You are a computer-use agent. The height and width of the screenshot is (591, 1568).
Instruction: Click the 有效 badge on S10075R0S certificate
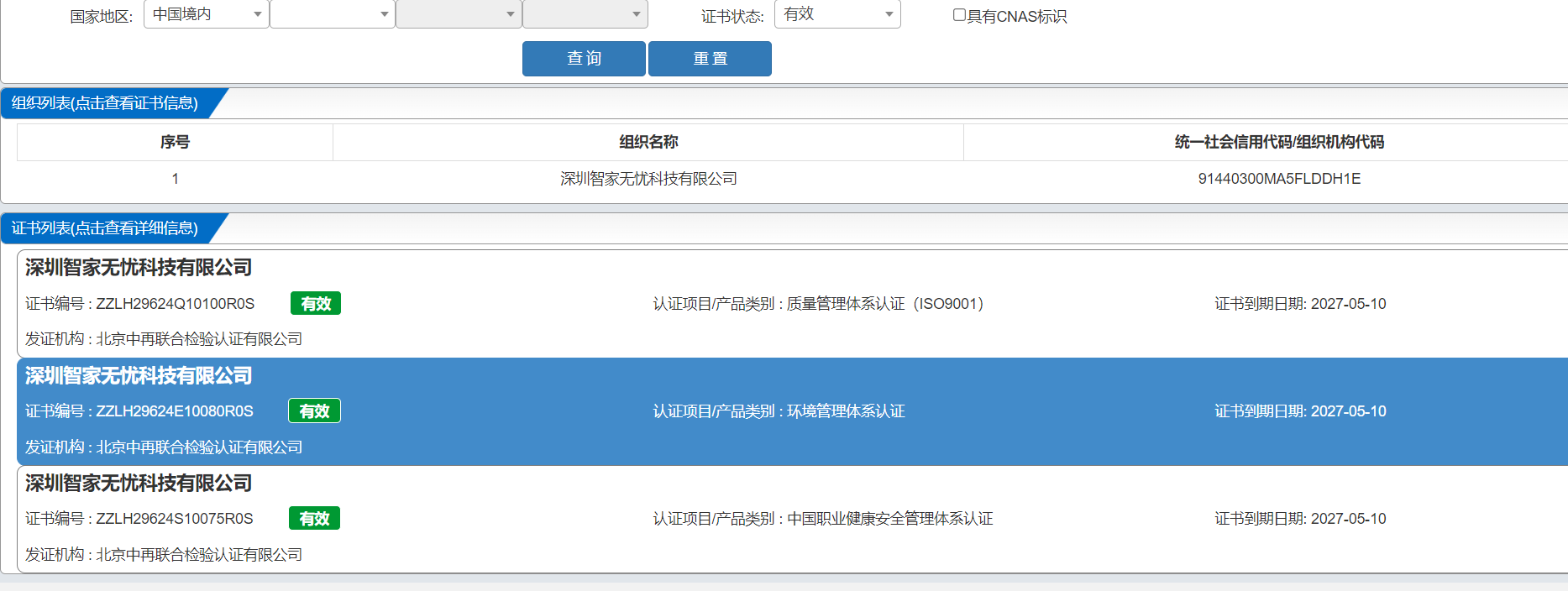pos(314,519)
